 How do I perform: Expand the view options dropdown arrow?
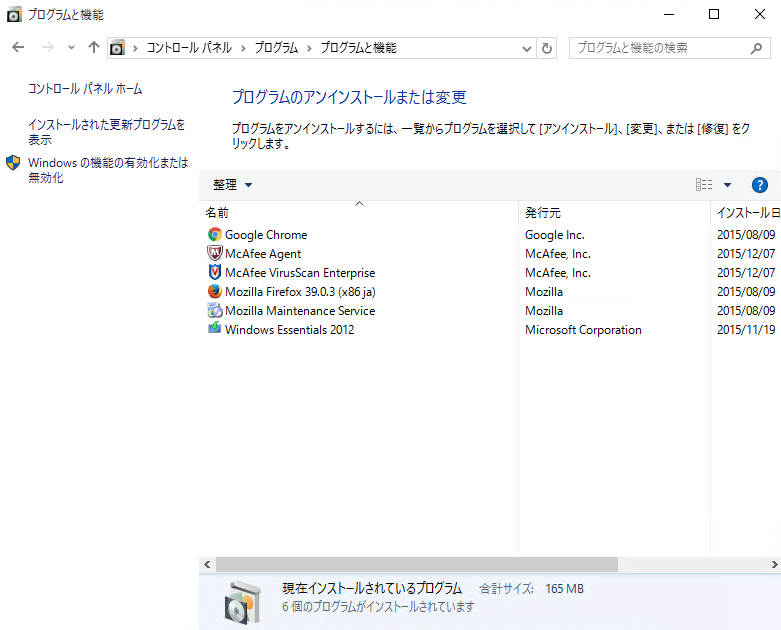point(727,185)
